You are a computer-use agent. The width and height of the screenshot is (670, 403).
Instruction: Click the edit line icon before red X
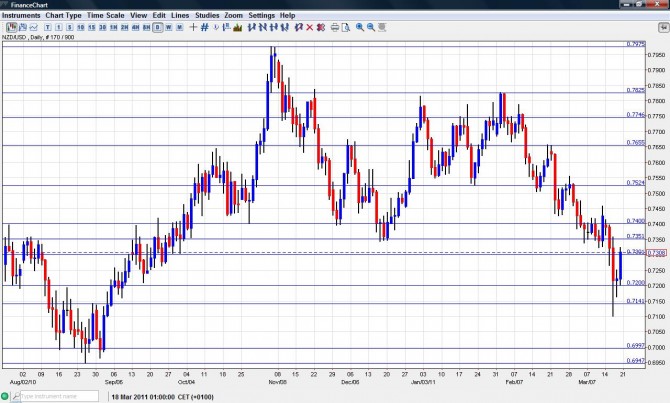[299, 27]
